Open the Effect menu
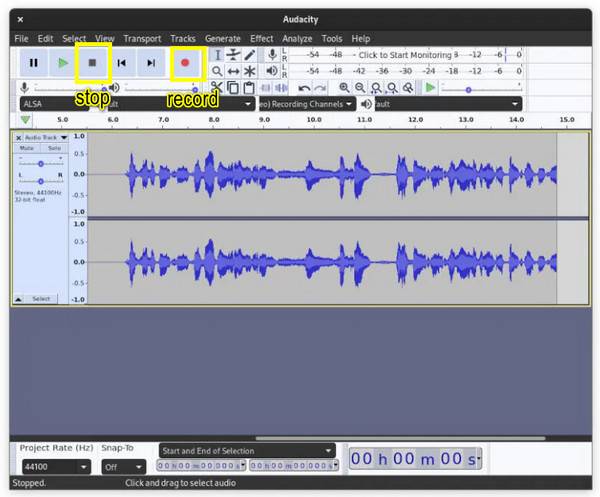 pyautogui.click(x=262, y=39)
